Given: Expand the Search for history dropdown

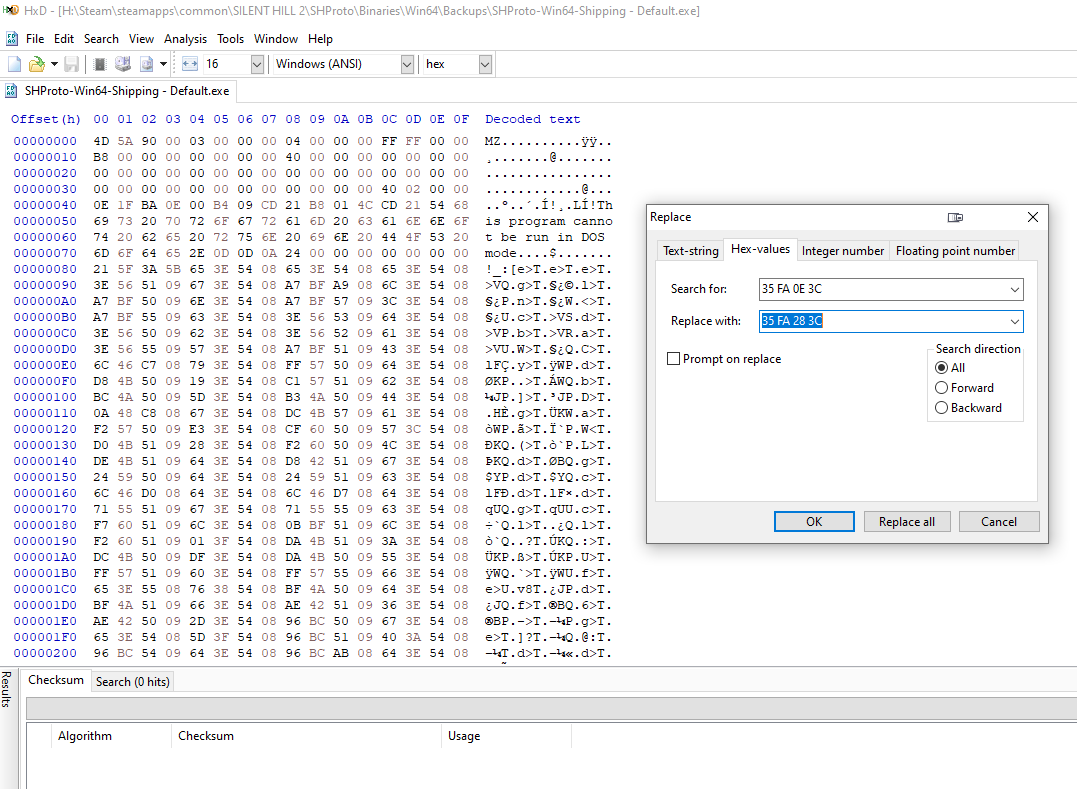Looking at the screenshot, I should pyautogui.click(x=1014, y=289).
